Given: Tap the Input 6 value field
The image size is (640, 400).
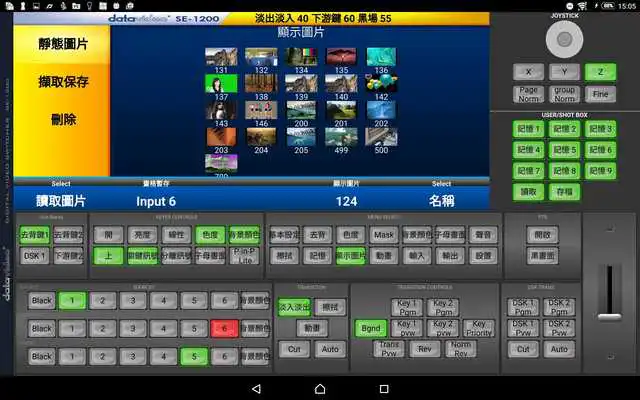Looking at the screenshot, I should (156, 201).
